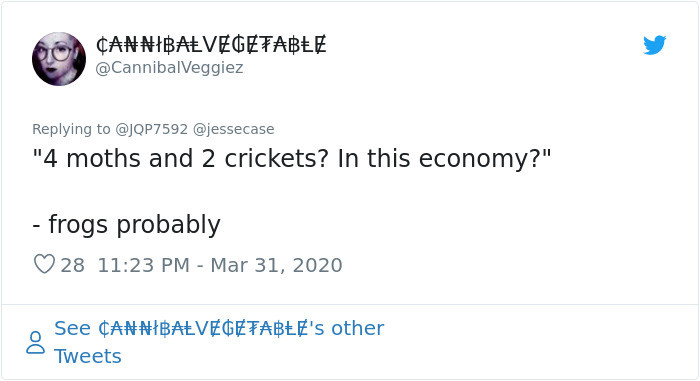Open the ₵ANNIBALVEGETABLE display name
The width and height of the screenshot is (700, 381).
click(211, 45)
